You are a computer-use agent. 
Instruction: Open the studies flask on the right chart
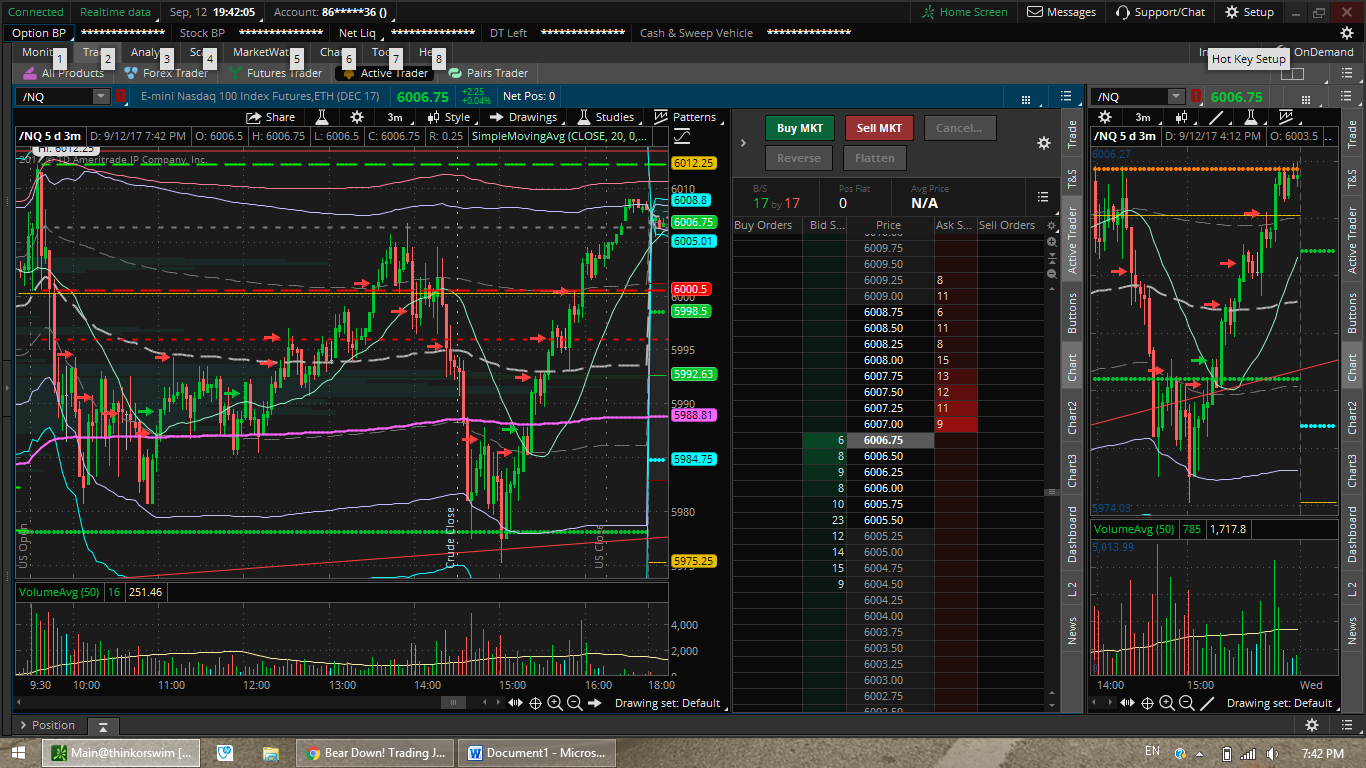[1250, 117]
